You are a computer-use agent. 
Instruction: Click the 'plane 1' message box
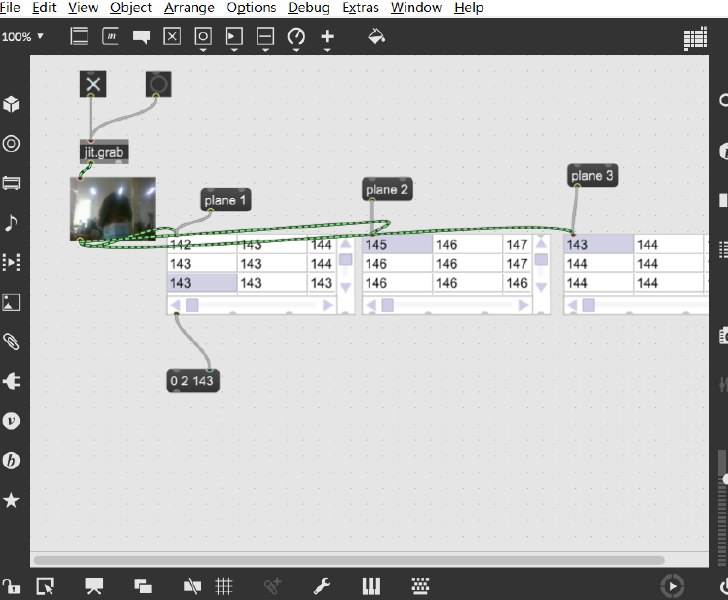226,200
